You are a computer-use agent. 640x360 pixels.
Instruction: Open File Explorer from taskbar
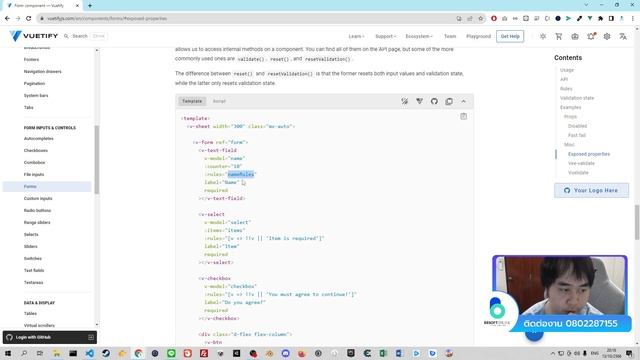56,353
